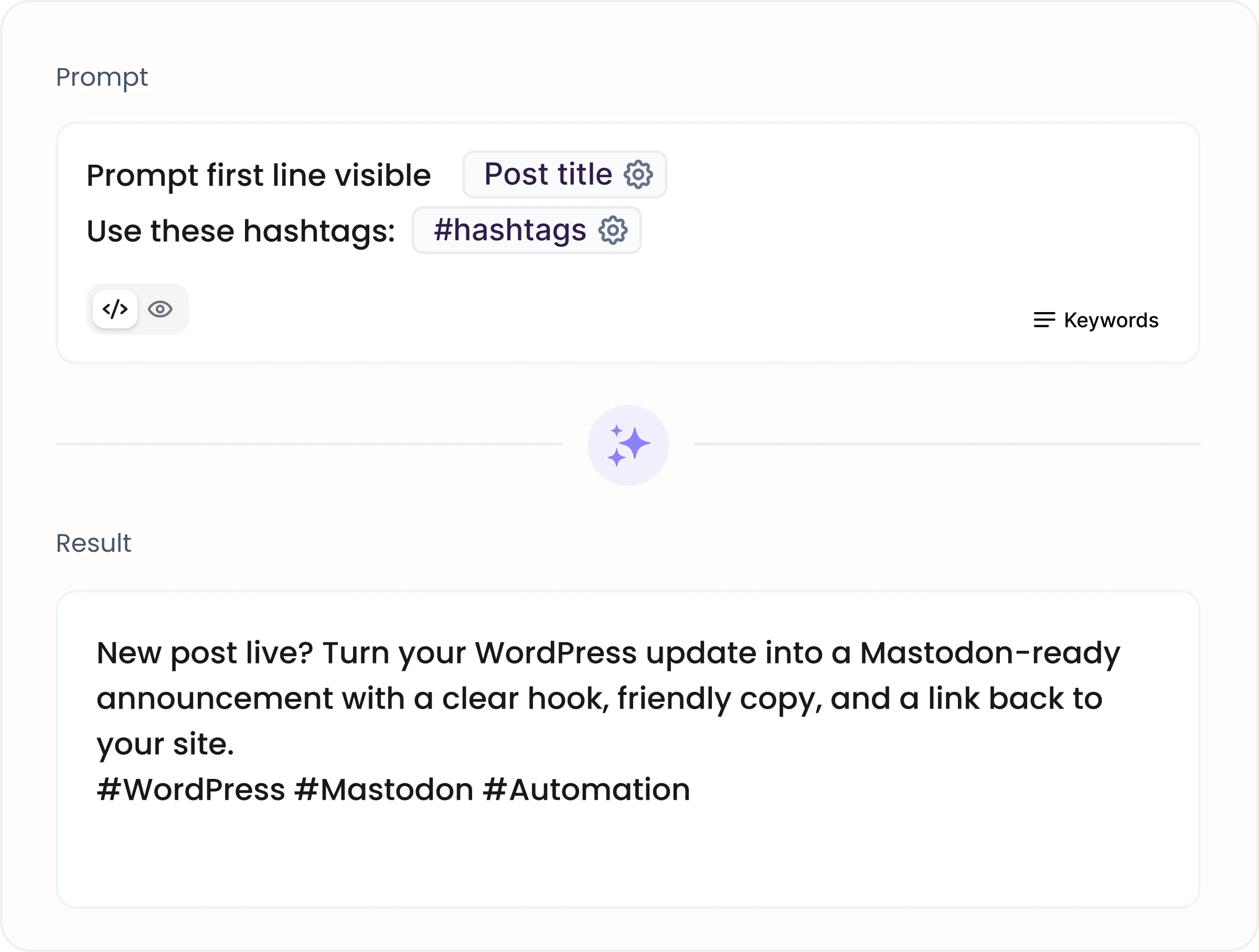The width and height of the screenshot is (1259, 952).
Task: Click the #Automation hashtag in the result
Action: (586, 789)
